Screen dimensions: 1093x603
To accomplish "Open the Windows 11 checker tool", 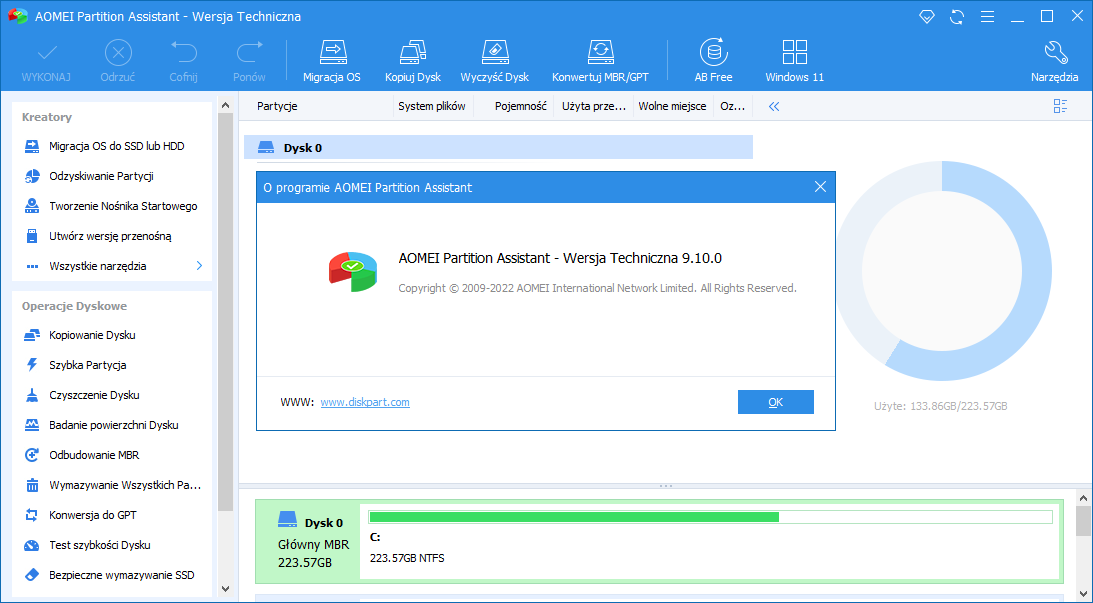I will pyautogui.click(x=795, y=61).
